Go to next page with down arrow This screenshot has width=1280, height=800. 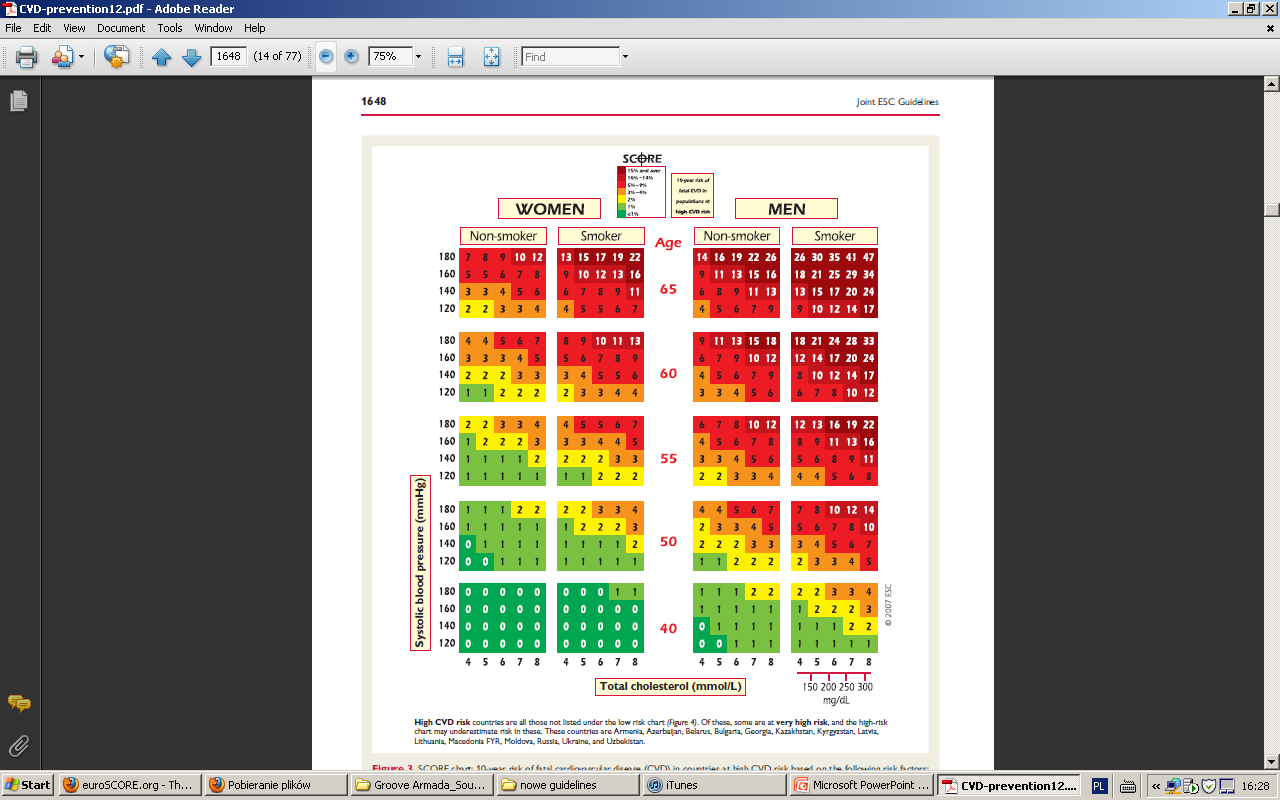[x=191, y=57]
